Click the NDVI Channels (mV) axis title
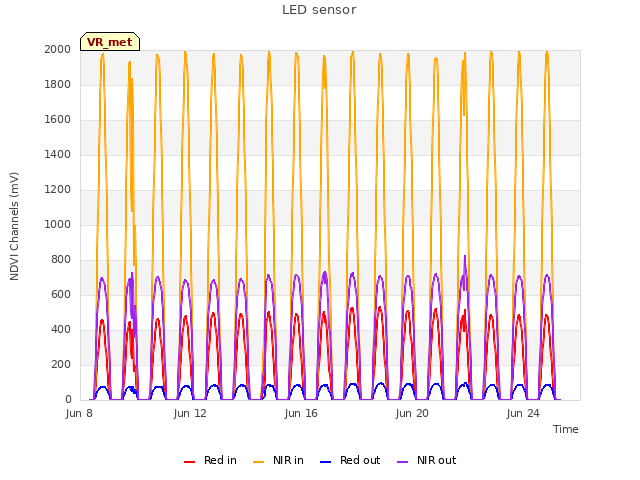 point(14,226)
